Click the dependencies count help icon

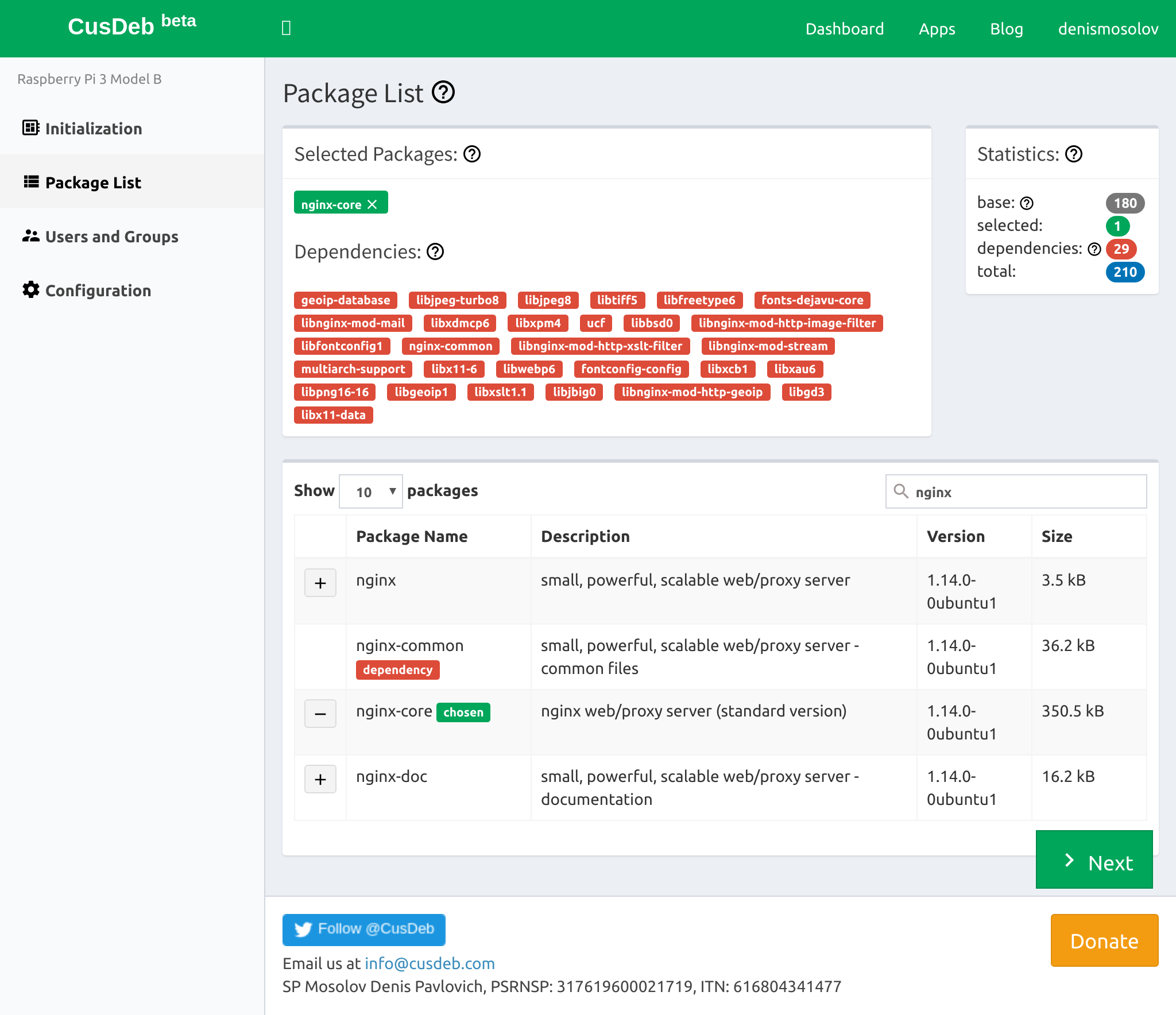[x=1094, y=249]
